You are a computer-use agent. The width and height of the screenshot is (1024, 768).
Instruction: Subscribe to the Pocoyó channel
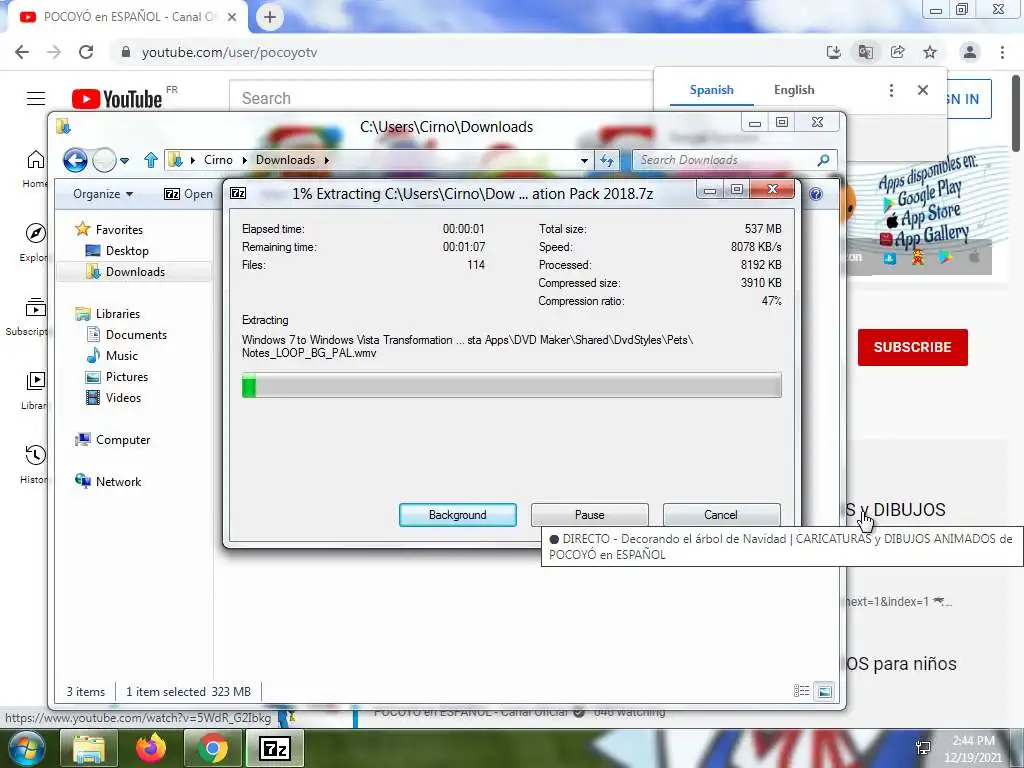[912, 347]
